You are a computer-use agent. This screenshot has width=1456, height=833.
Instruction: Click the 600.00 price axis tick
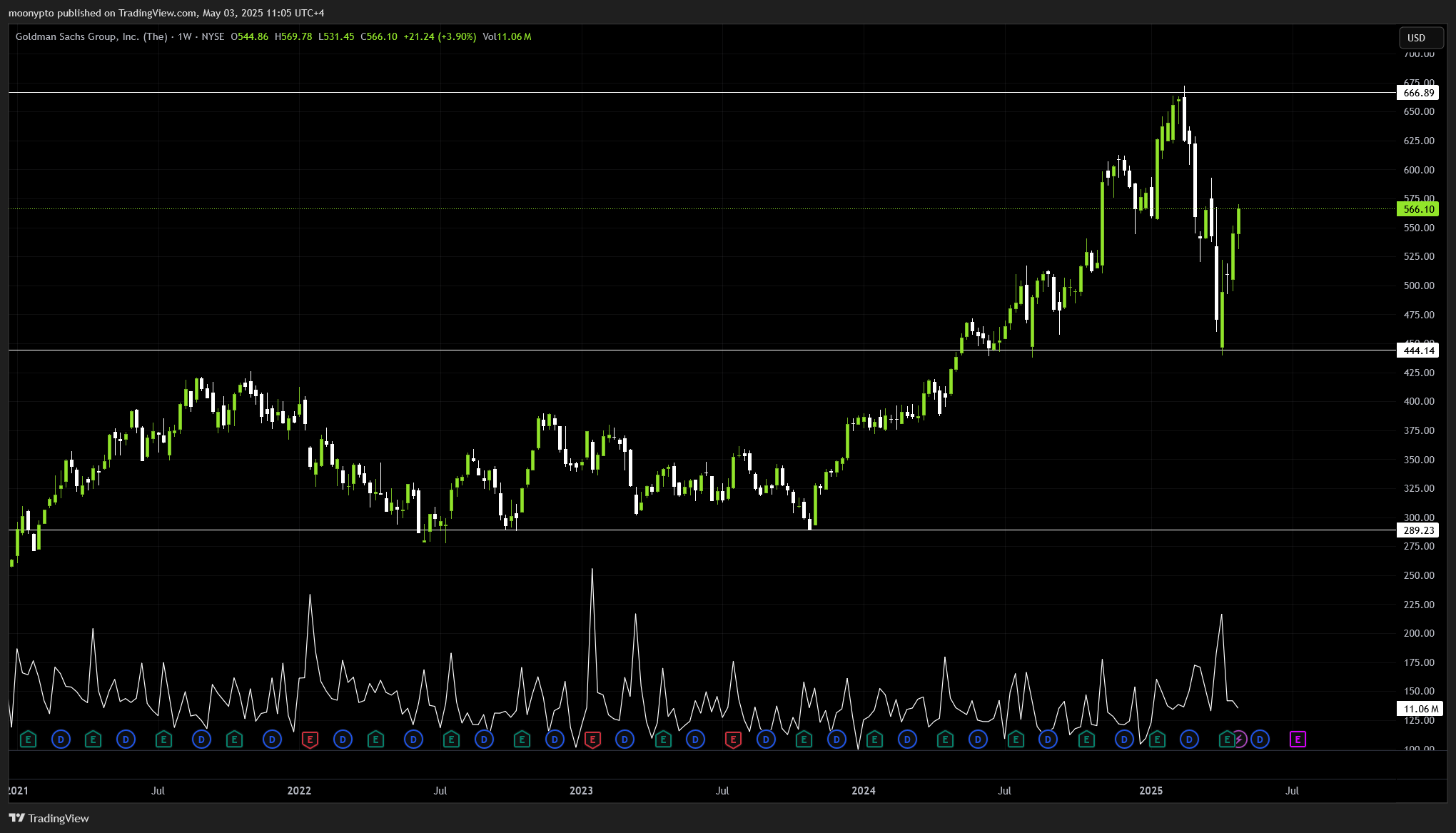point(1419,170)
